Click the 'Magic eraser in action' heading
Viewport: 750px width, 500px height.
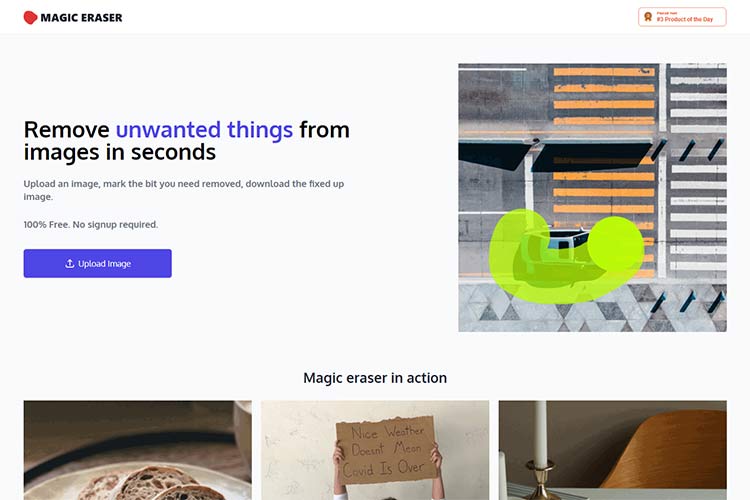(x=375, y=378)
